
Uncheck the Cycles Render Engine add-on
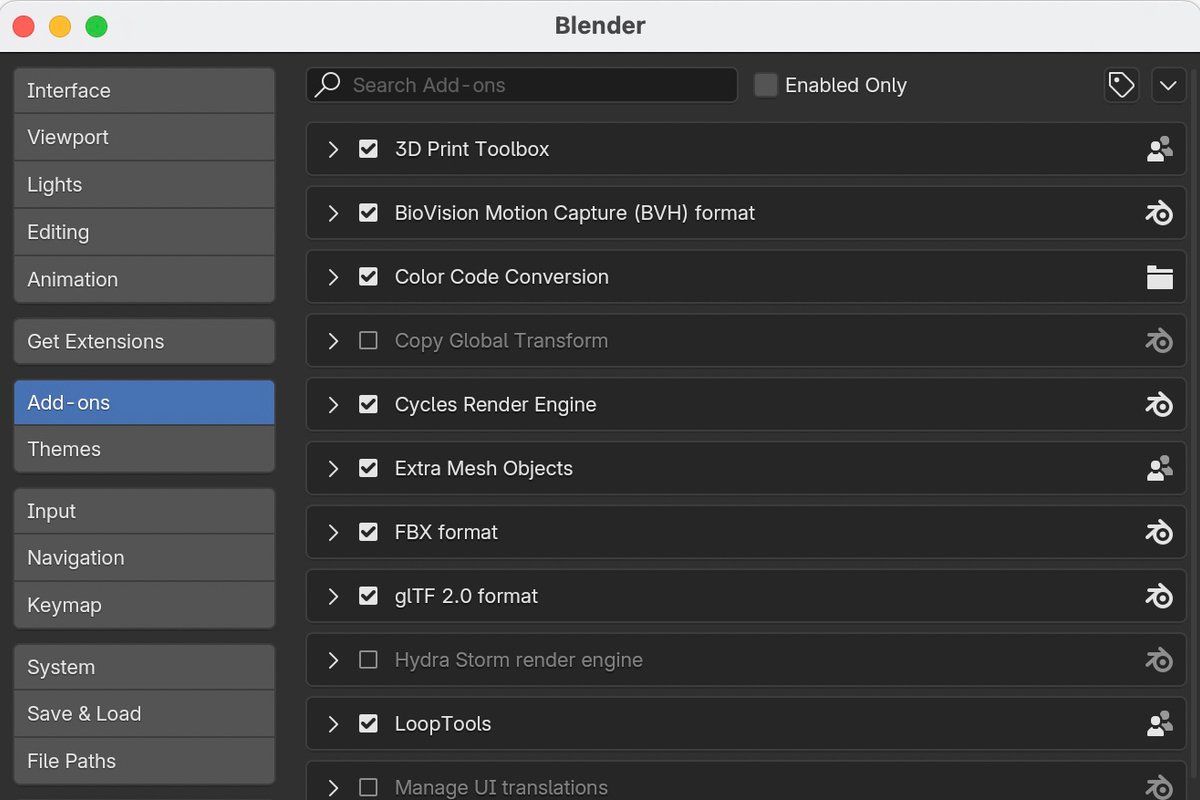click(368, 405)
